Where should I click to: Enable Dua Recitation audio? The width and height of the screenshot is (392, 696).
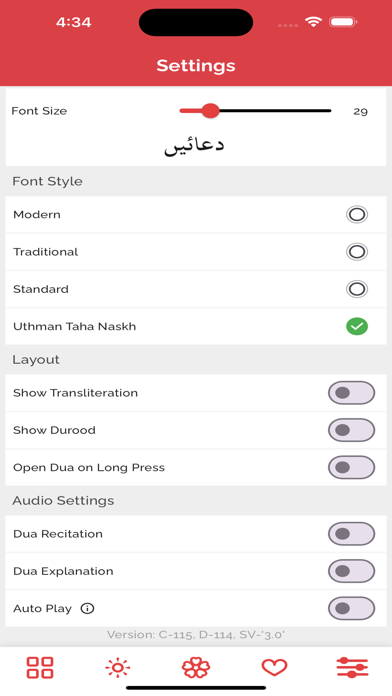352,534
